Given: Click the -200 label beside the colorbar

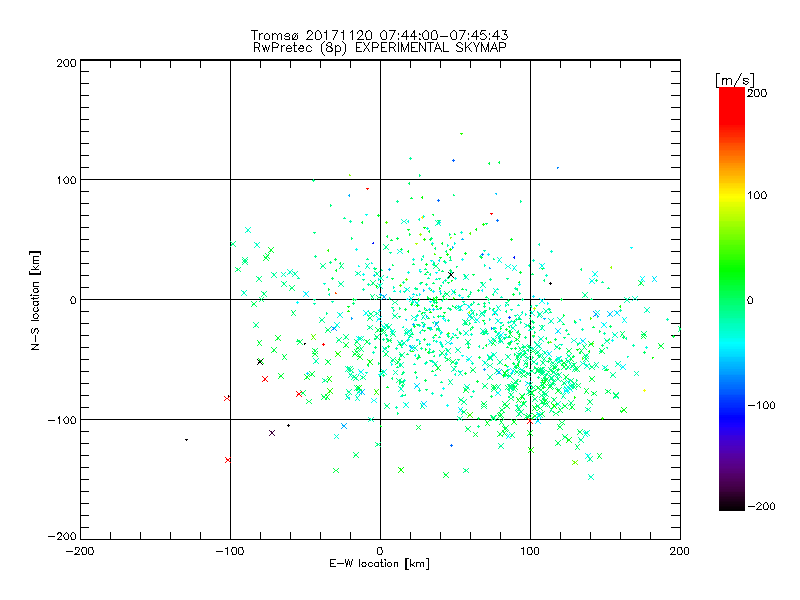Looking at the screenshot, I should point(761,506).
